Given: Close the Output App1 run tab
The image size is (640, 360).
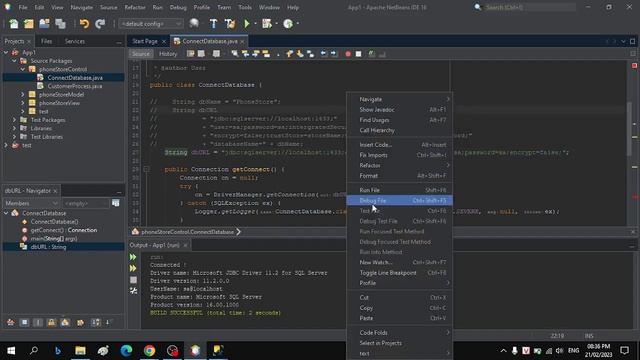Looking at the screenshot, I should point(185,245).
